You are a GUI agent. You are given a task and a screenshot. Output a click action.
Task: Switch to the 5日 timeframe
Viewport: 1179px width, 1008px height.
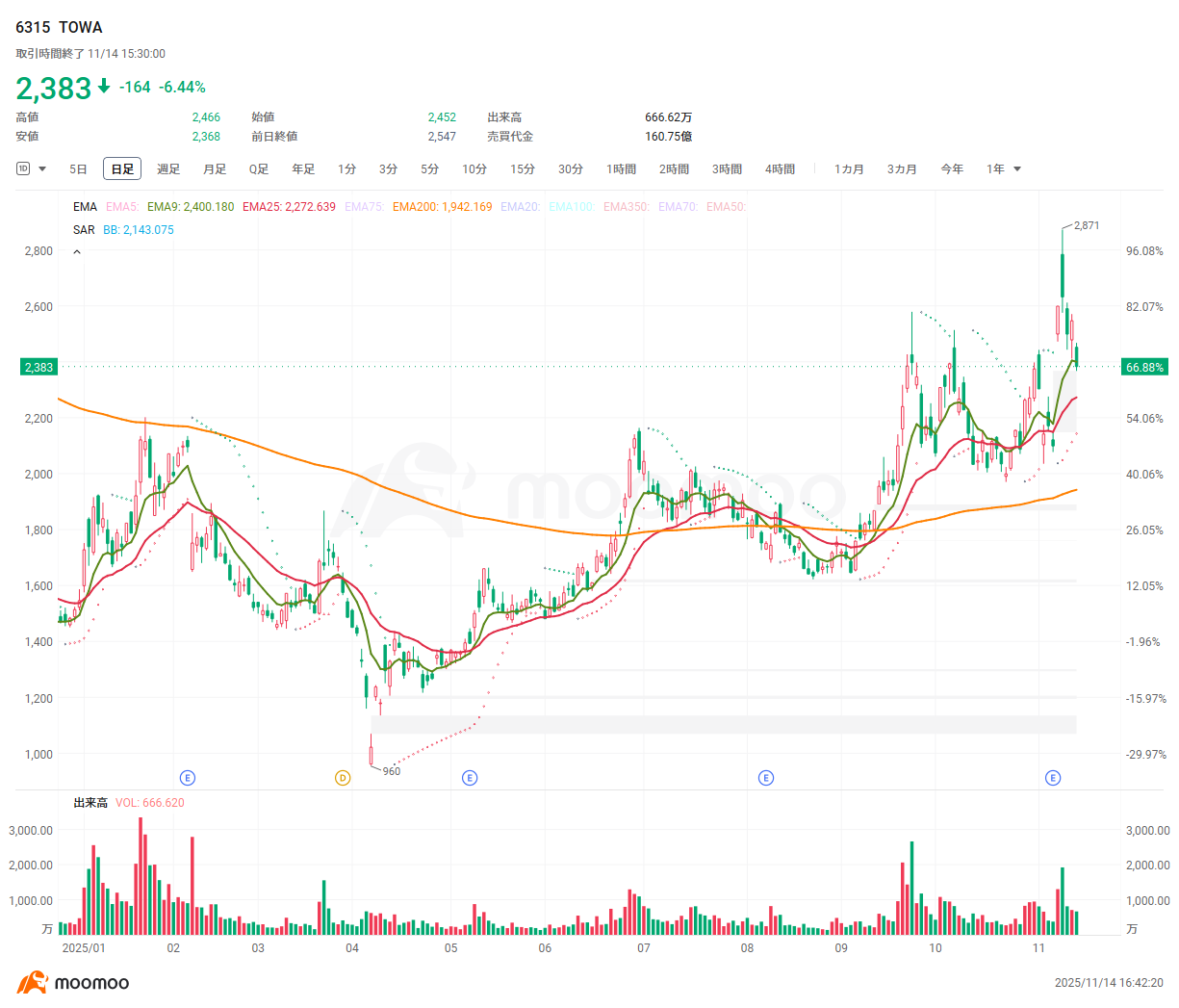click(78, 169)
